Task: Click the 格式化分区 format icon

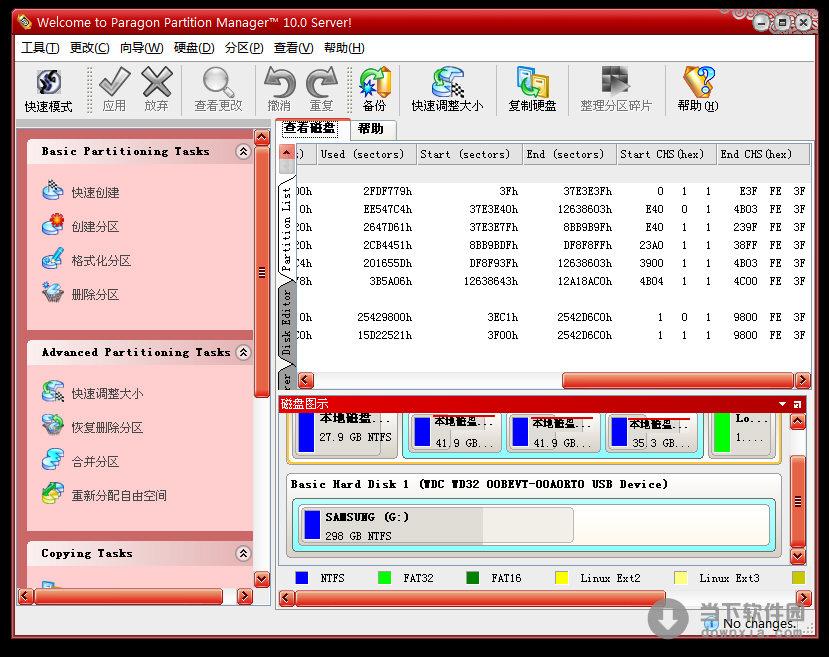Action: click(x=52, y=258)
